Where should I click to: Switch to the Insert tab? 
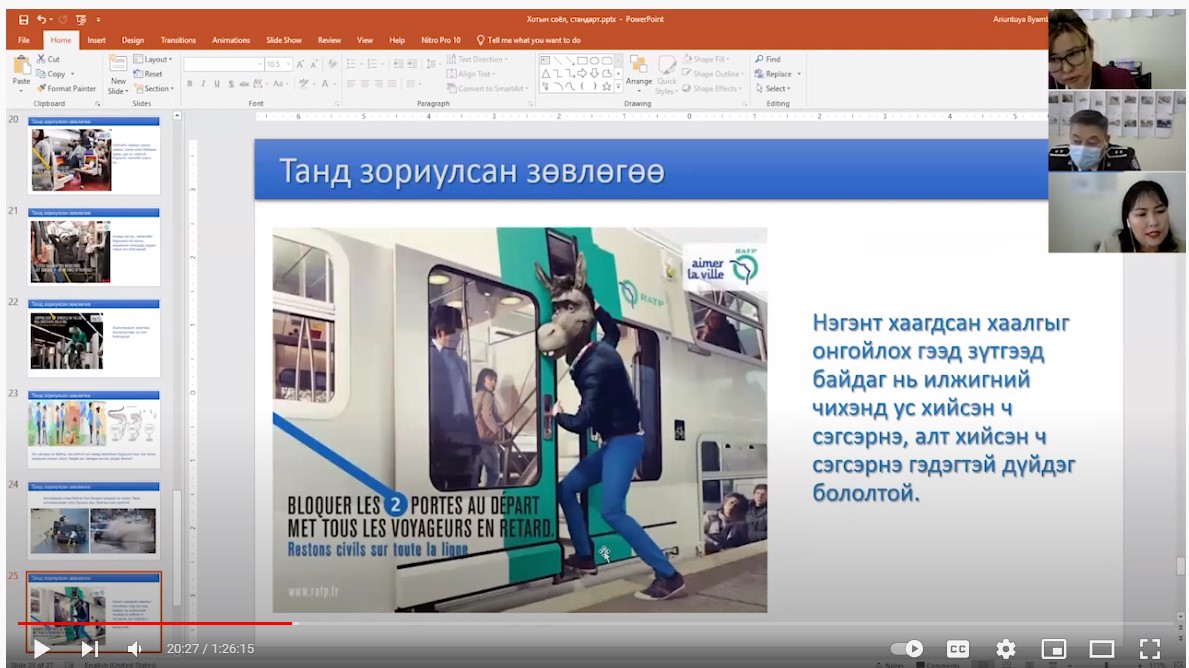pos(96,40)
